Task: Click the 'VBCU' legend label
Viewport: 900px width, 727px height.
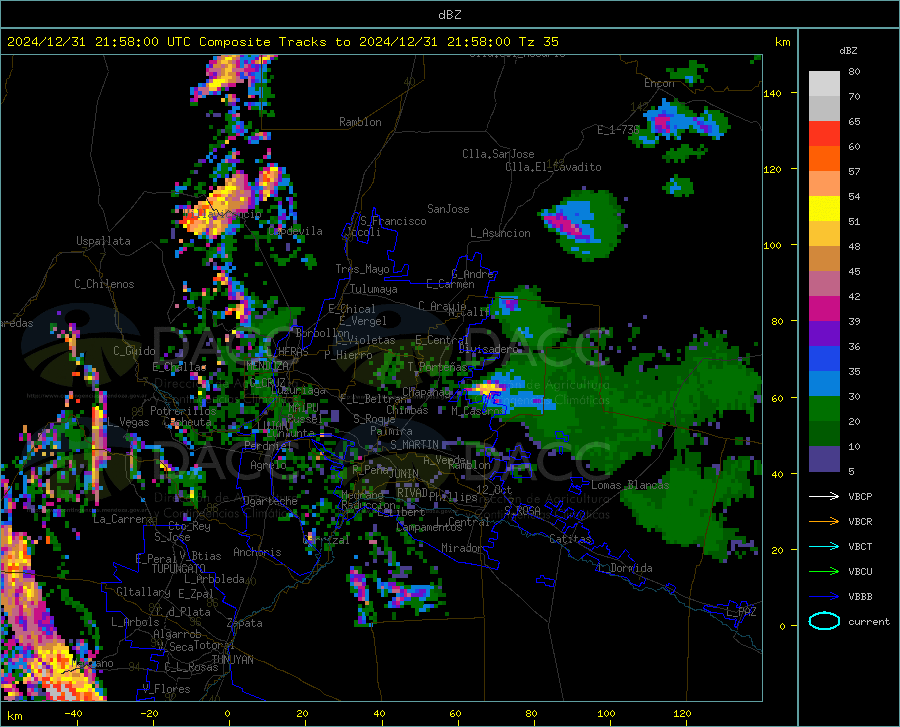Action: 860,572
